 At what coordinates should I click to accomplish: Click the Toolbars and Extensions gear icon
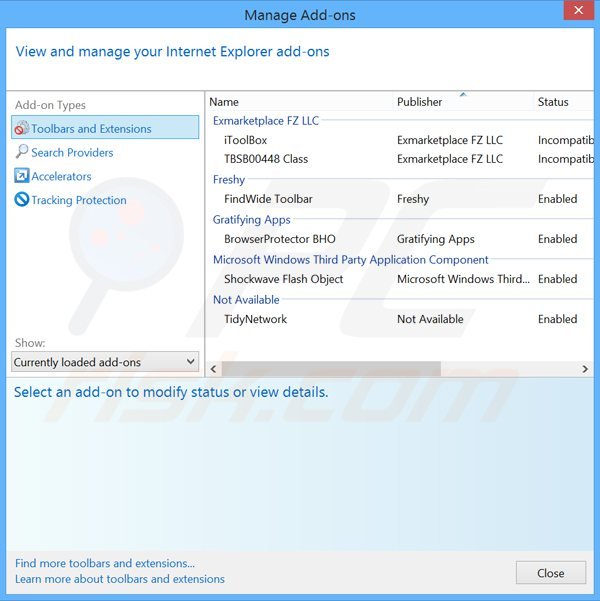[x=21, y=128]
